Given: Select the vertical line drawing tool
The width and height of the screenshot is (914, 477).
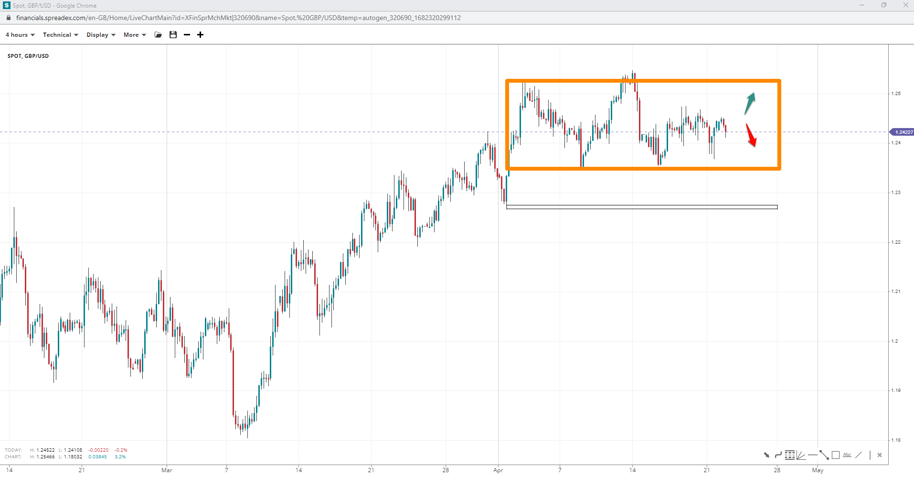Looking at the screenshot, I should [869, 455].
